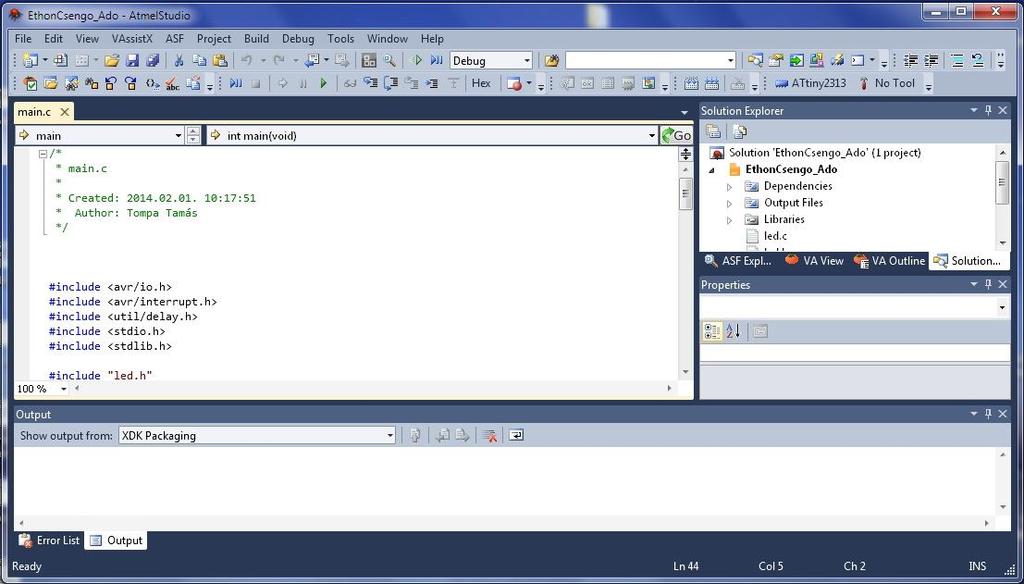The height and width of the screenshot is (584, 1024).
Task: Switch to the ASF Explorer tab
Action: point(738,261)
